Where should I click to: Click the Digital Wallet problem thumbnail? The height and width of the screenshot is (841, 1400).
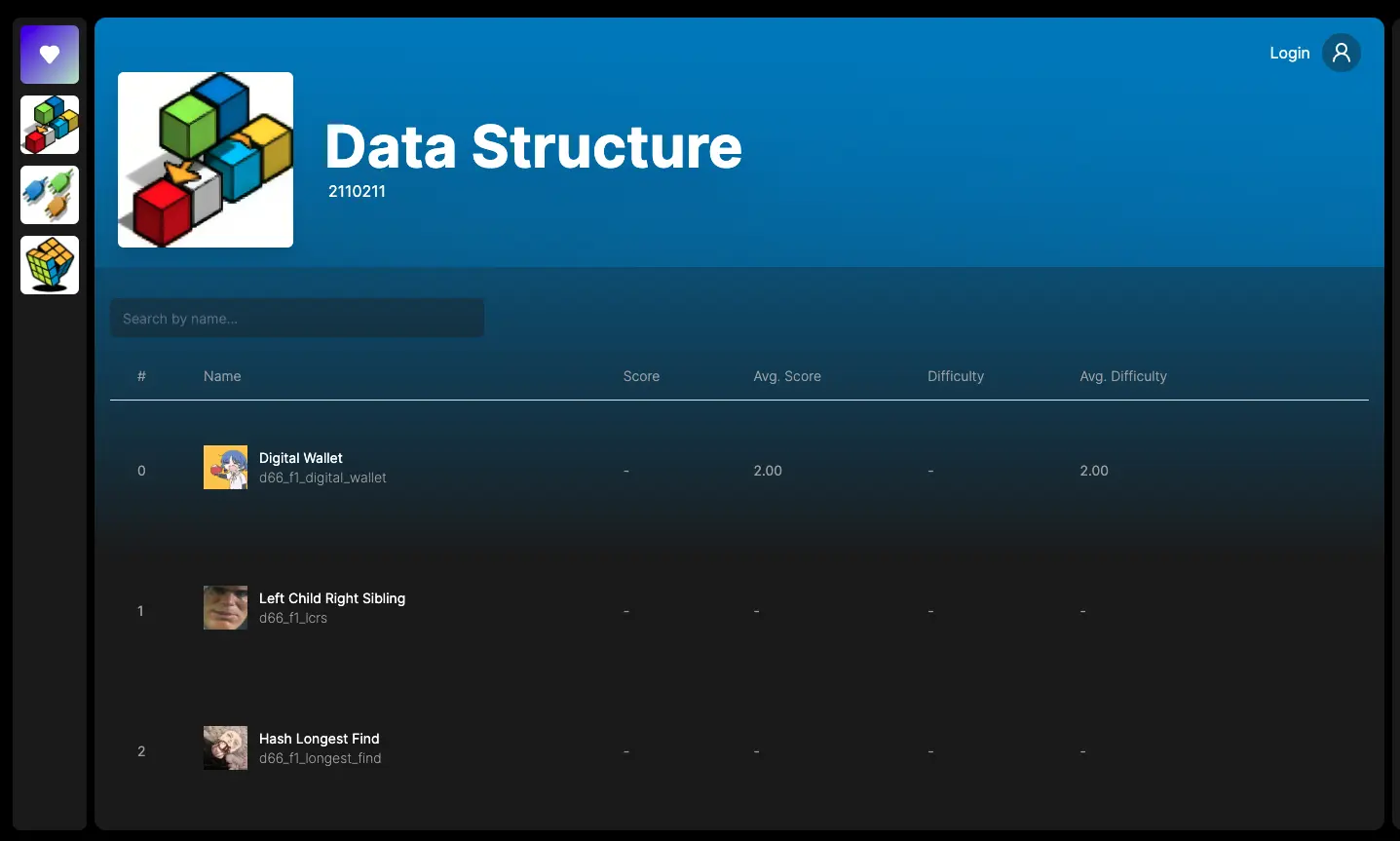225,468
